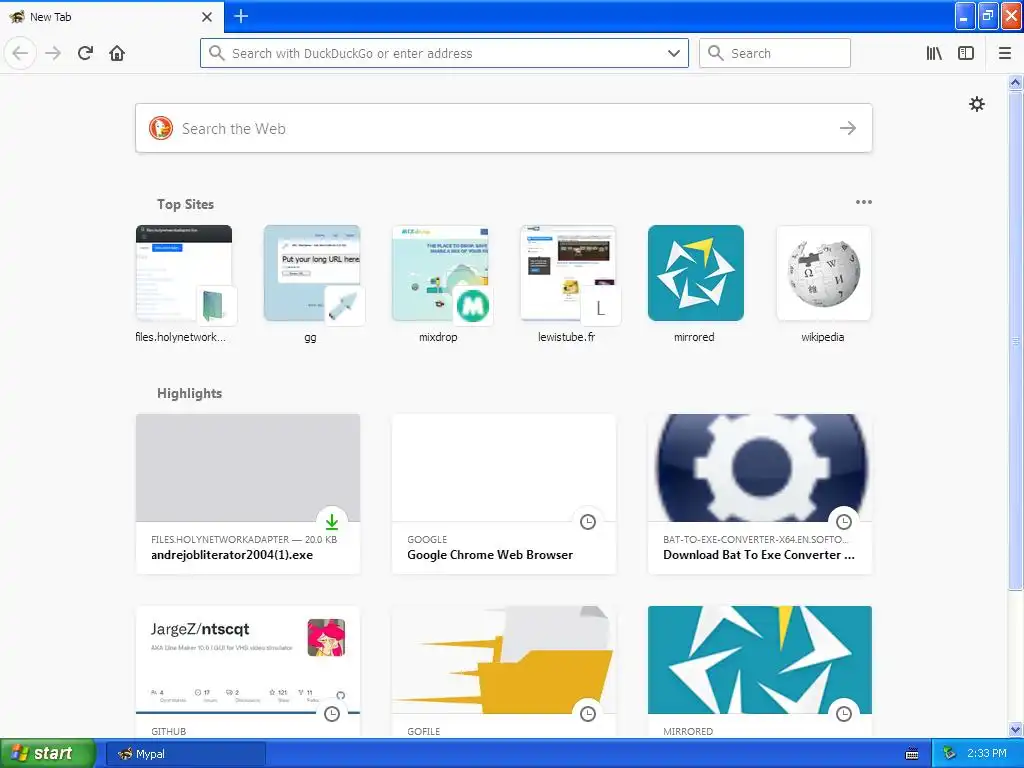Show the sidebar panel icon
The image size is (1024, 768).
[x=966, y=53]
